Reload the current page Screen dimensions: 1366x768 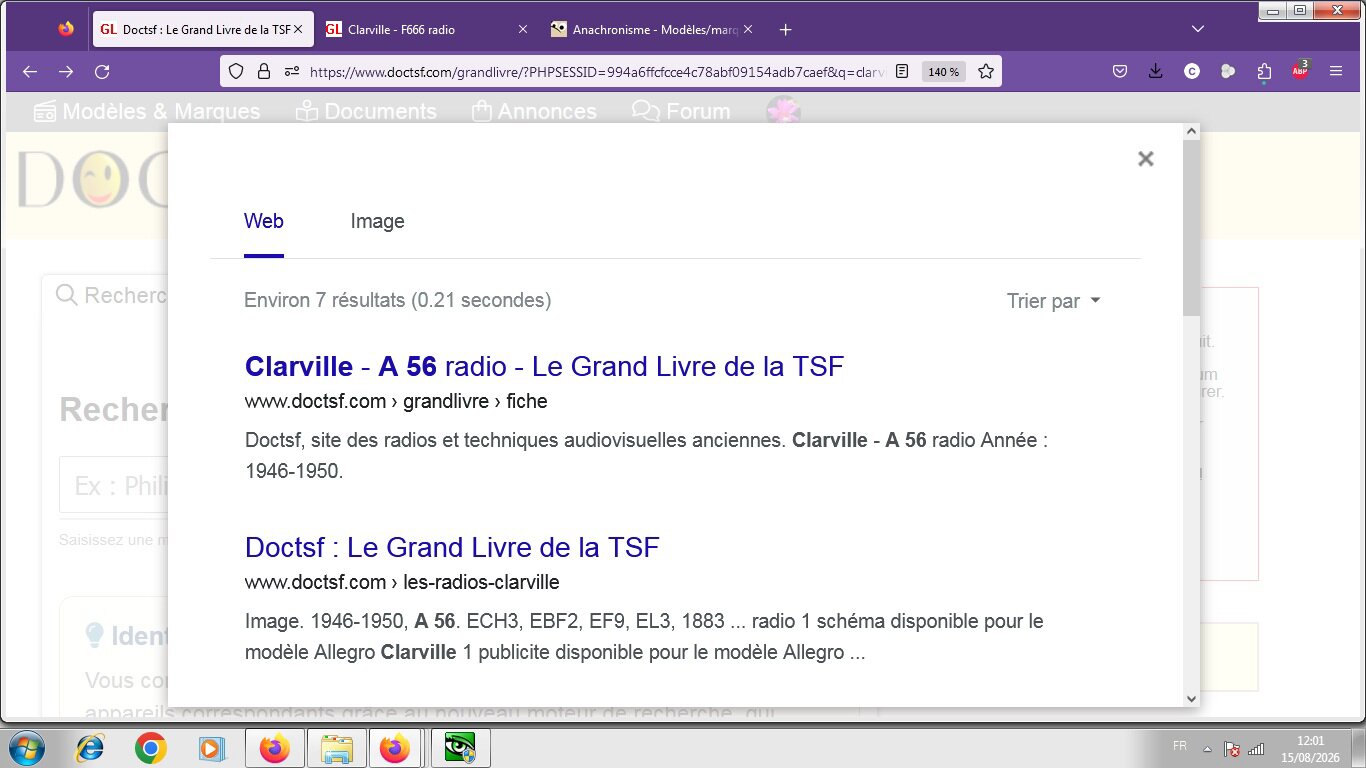[102, 71]
